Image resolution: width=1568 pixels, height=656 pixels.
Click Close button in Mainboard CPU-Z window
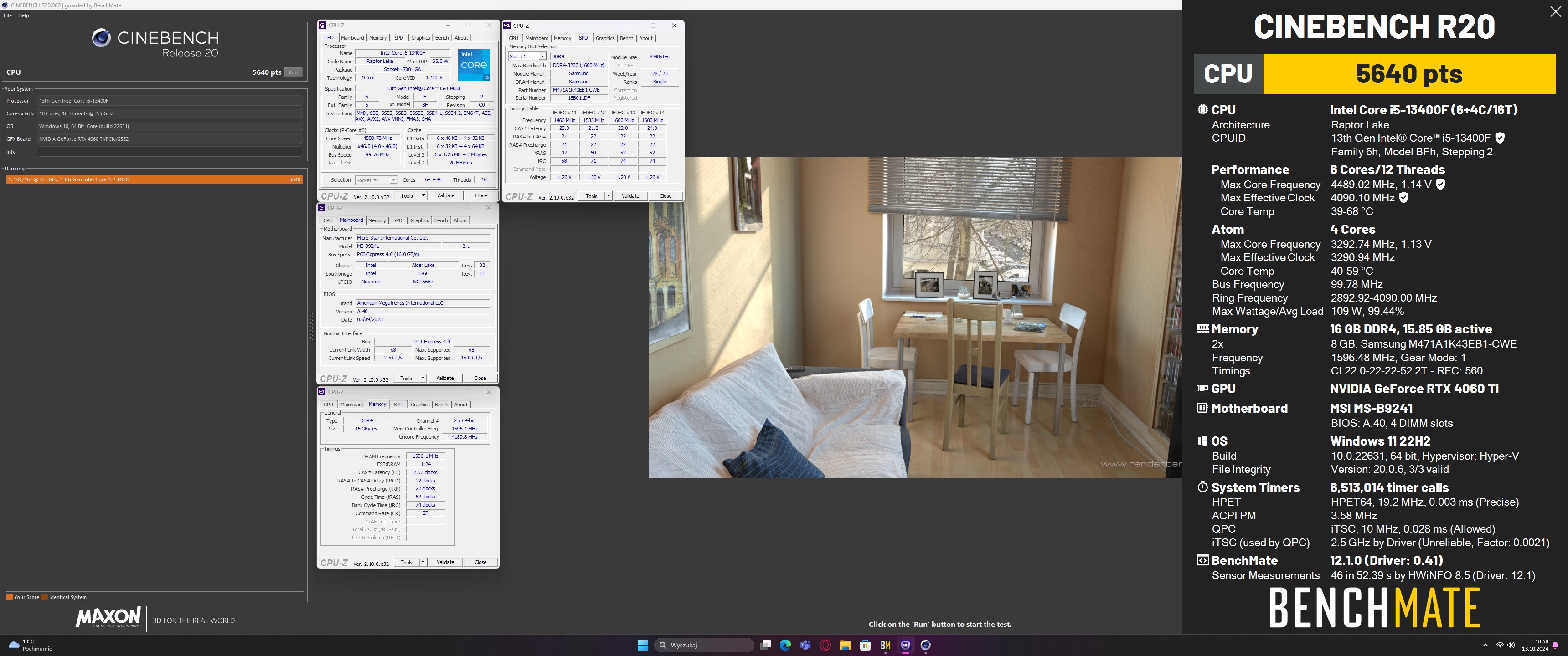pyautogui.click(x=480, y=378)
